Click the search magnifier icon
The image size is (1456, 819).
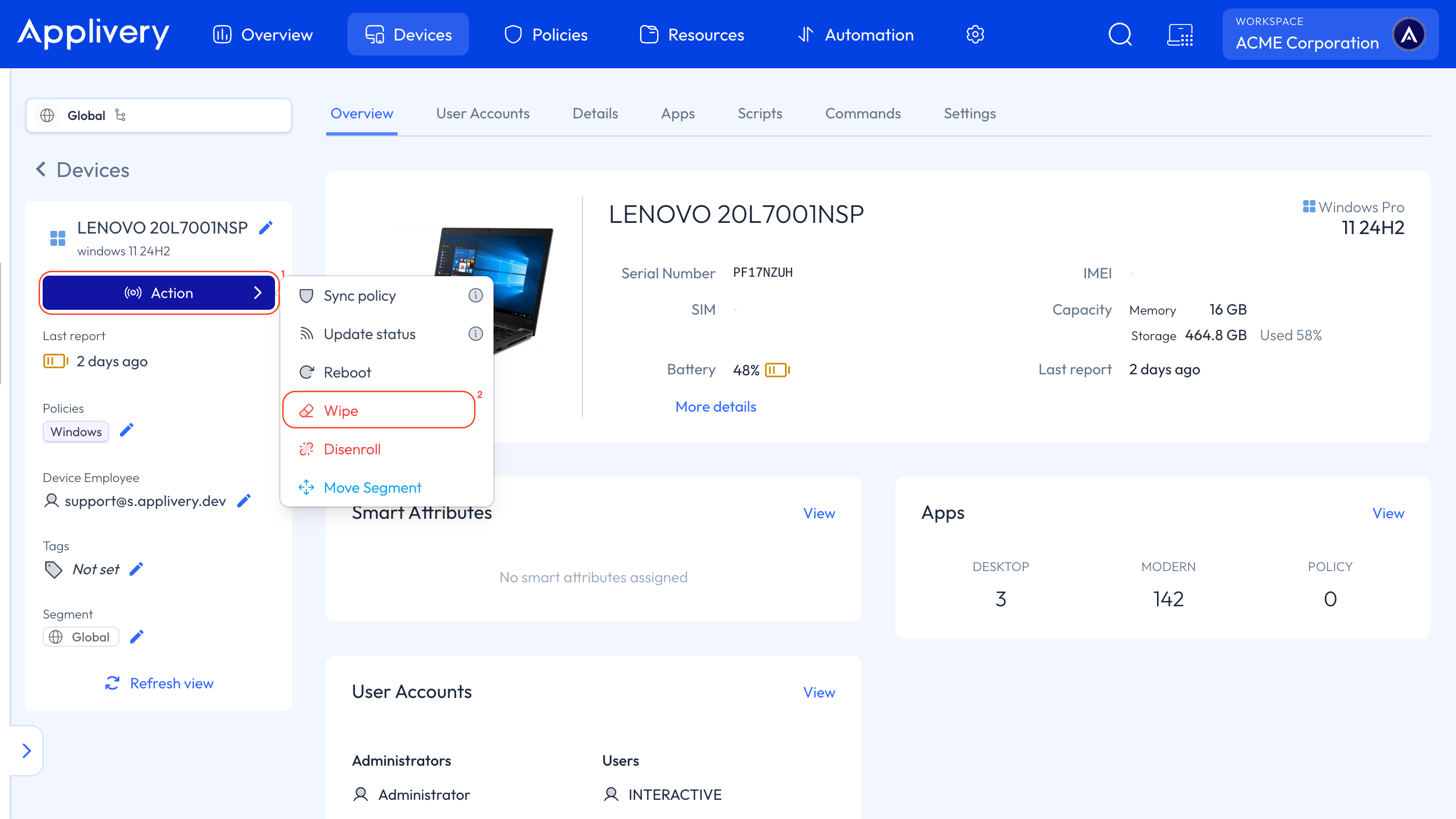(x=1120, y=35)
